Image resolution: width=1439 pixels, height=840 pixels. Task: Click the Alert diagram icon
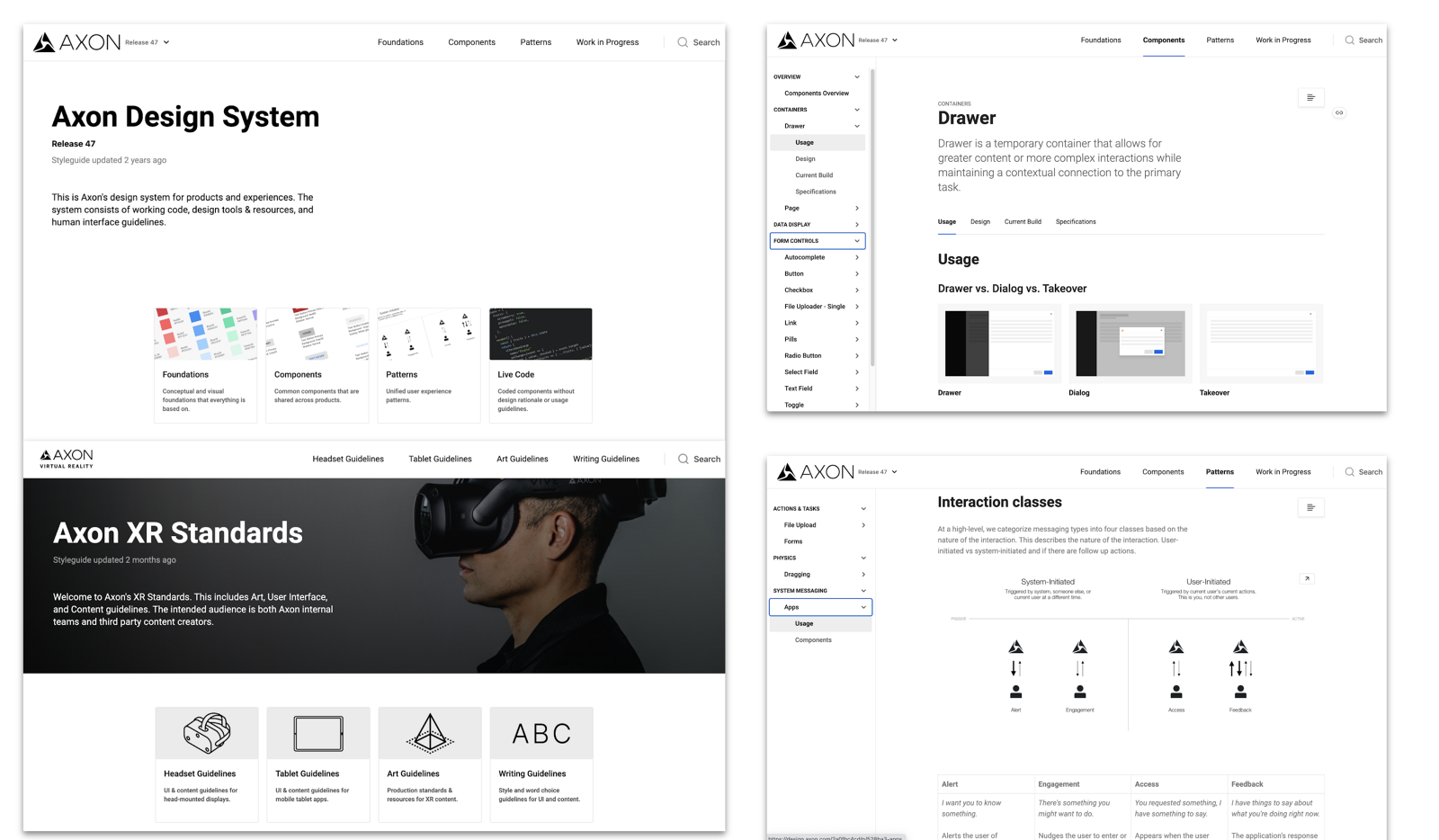1015,670
